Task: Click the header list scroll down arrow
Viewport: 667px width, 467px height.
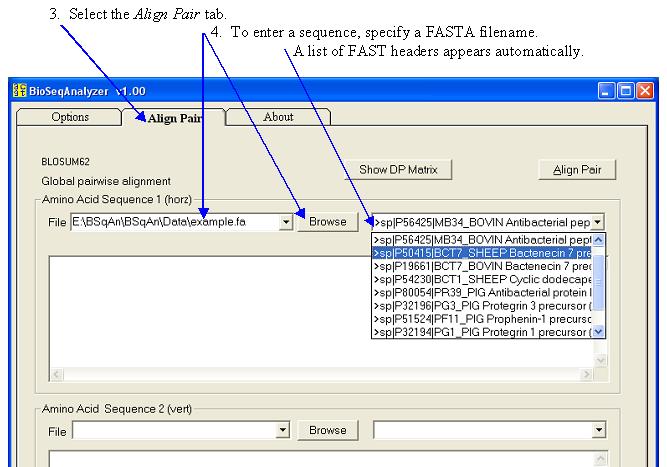Action: tap(598, 331)
